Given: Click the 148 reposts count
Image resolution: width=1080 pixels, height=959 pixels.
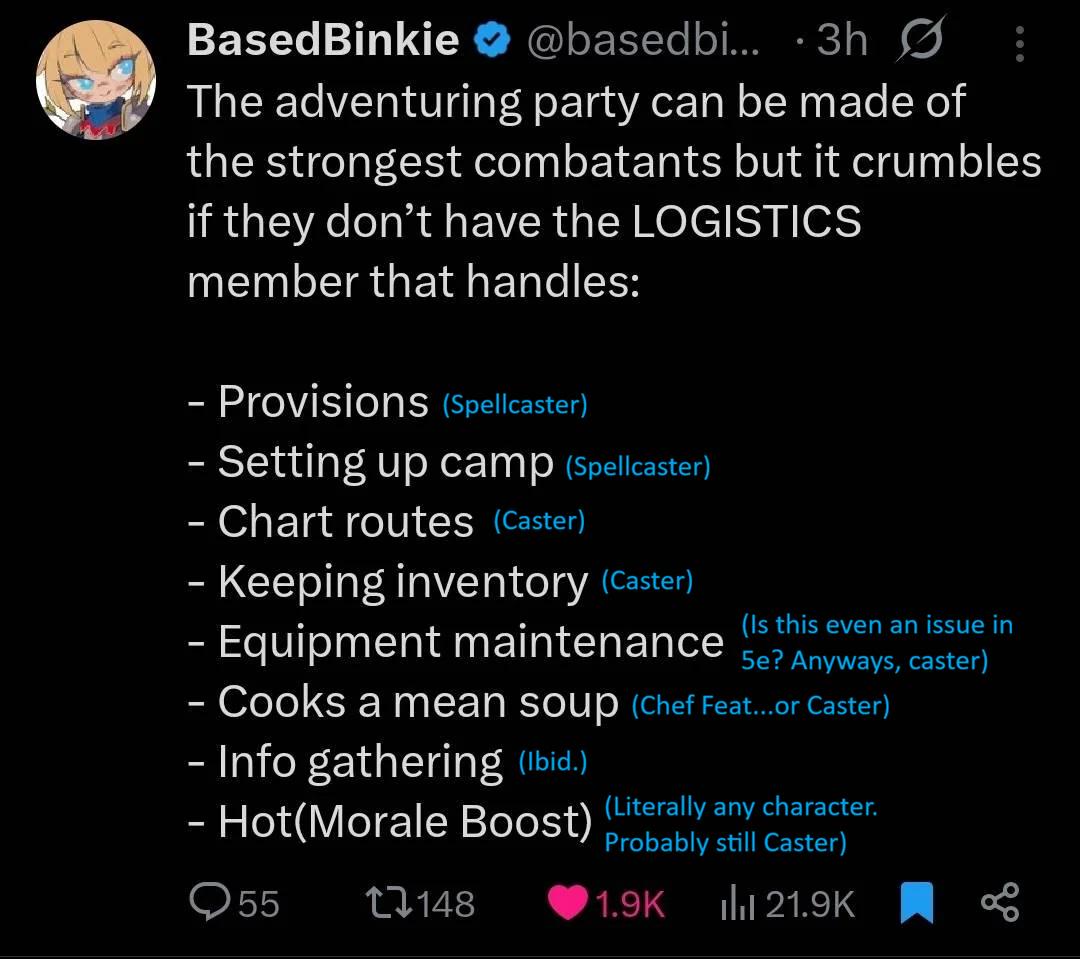Looking at the screenshot, I should (445, 904).
